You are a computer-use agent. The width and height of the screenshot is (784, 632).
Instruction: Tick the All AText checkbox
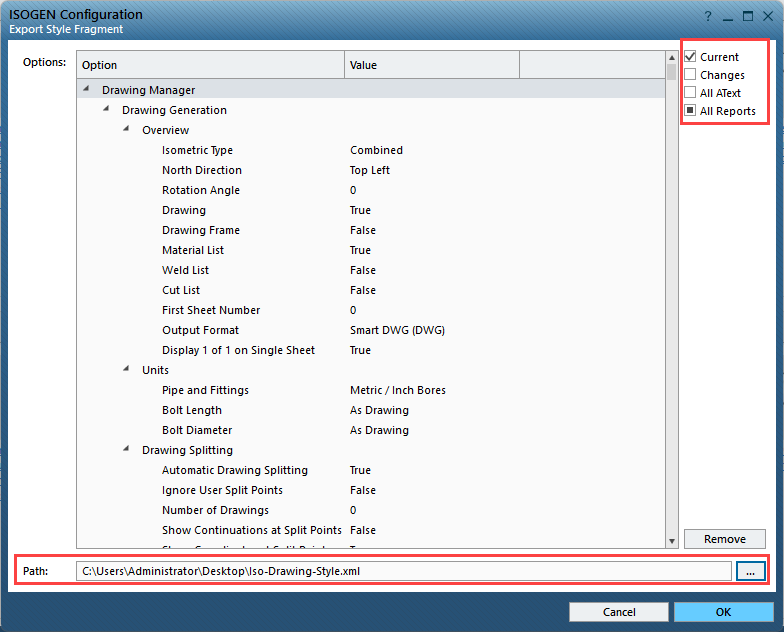690,93
